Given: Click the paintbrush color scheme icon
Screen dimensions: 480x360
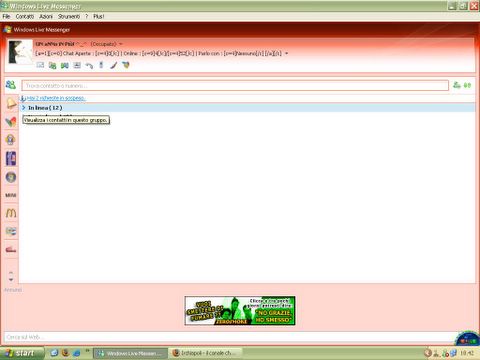Looking at the screenshot, I should click(113, 65).
